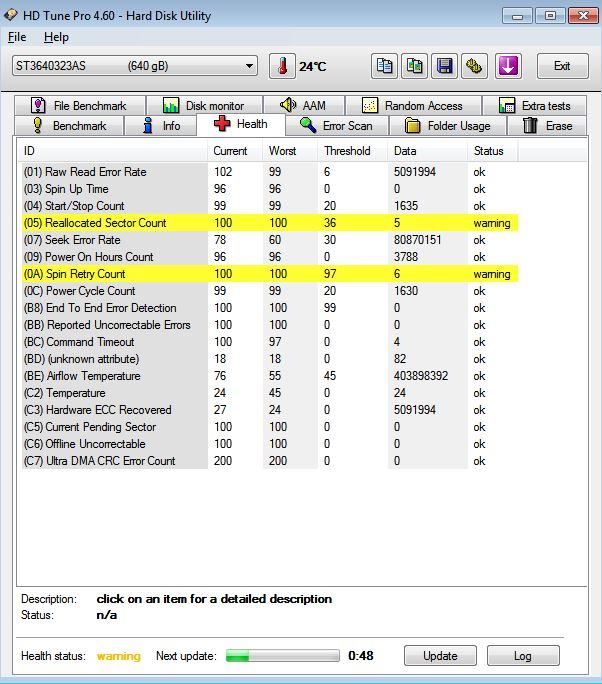Click the Log button
602x684 pixels.
click(x=523, y=656)
